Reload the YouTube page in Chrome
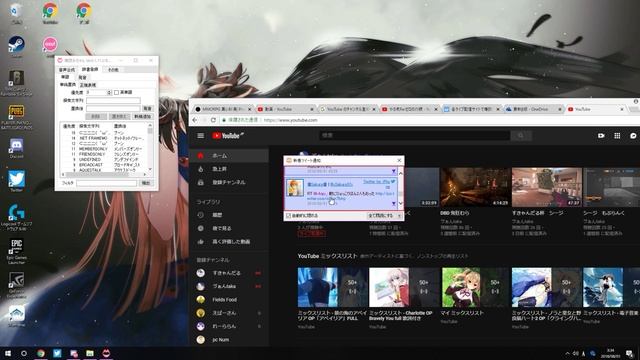 (x=213, y=120)
